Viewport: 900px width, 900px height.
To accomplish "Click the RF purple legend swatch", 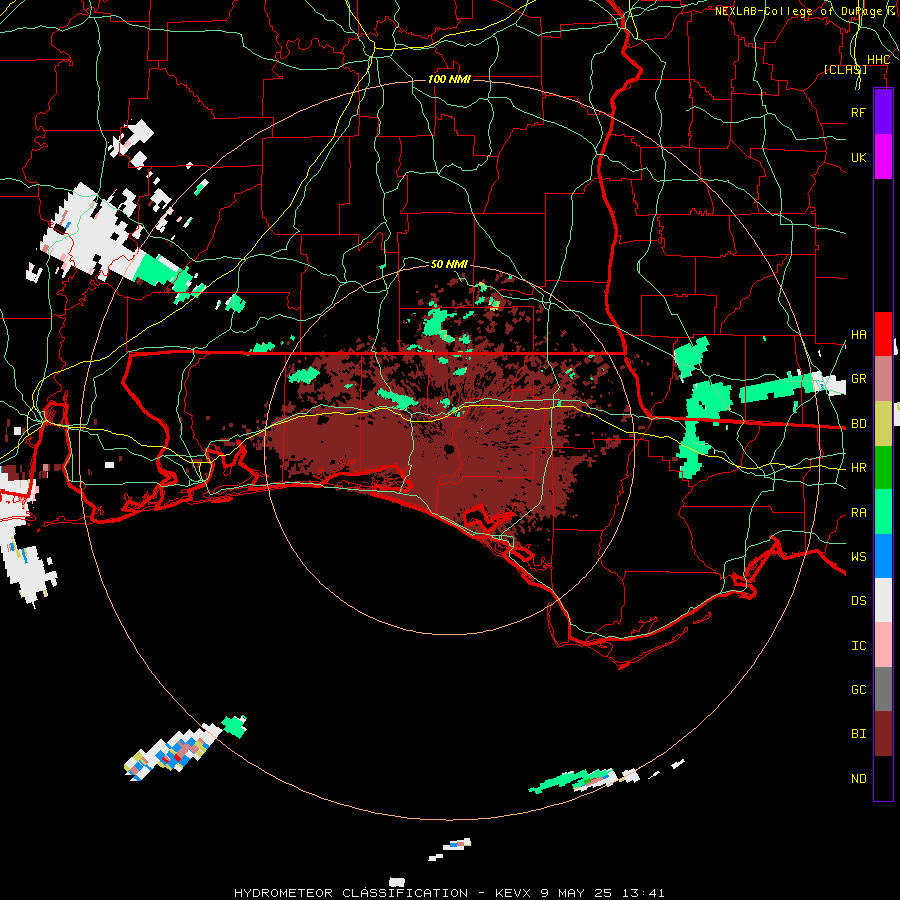I will tap(883, 112).
